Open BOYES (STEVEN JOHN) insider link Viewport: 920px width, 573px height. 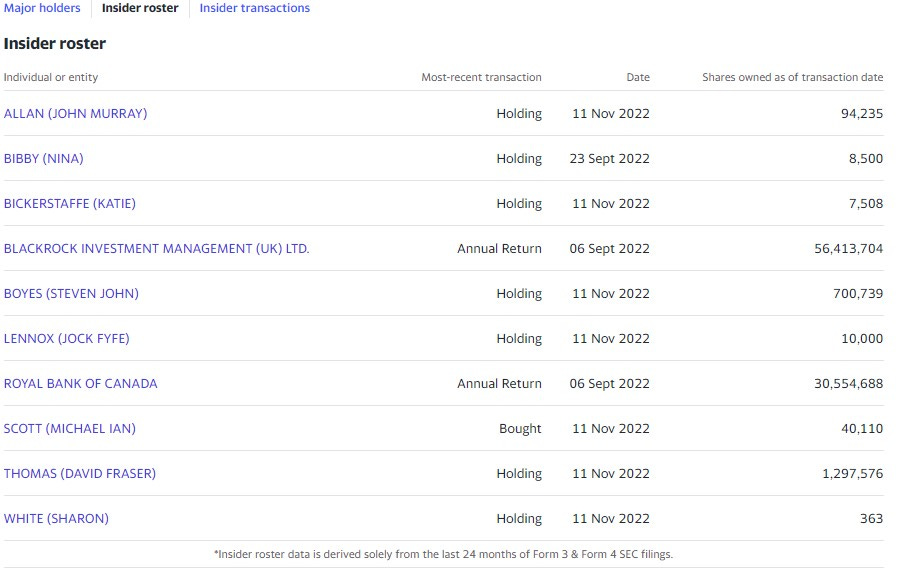point(72,294)
